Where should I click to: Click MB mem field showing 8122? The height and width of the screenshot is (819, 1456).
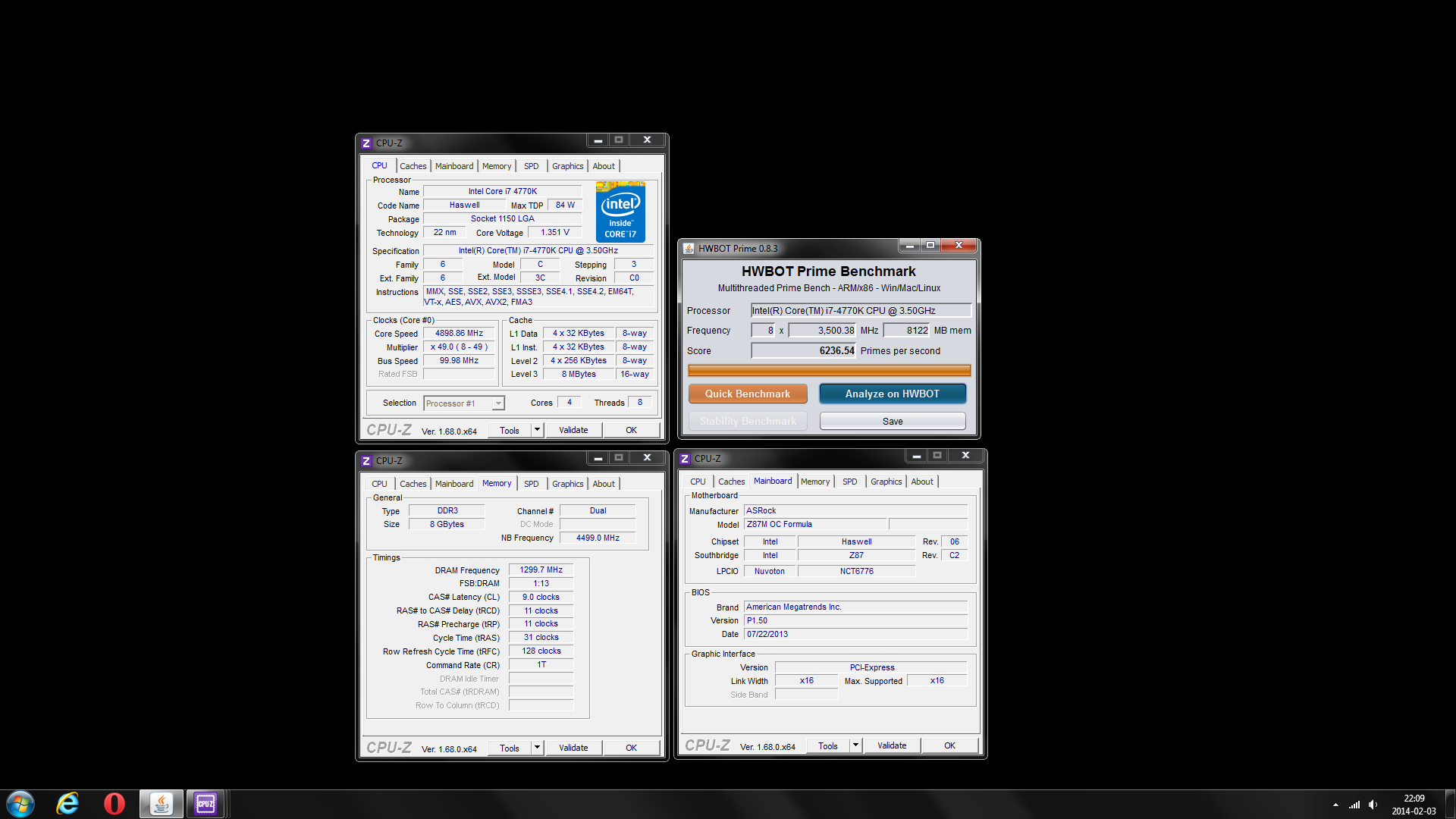tap(906, 330)
